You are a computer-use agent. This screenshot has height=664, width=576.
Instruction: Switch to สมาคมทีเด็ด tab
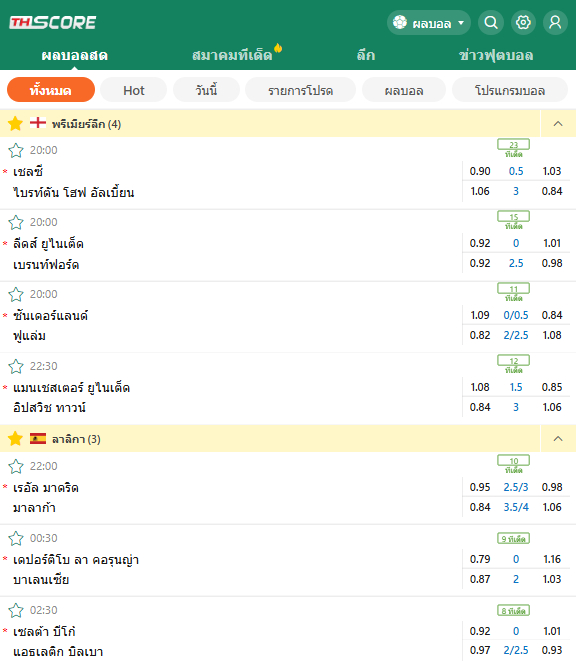point(232,55)
